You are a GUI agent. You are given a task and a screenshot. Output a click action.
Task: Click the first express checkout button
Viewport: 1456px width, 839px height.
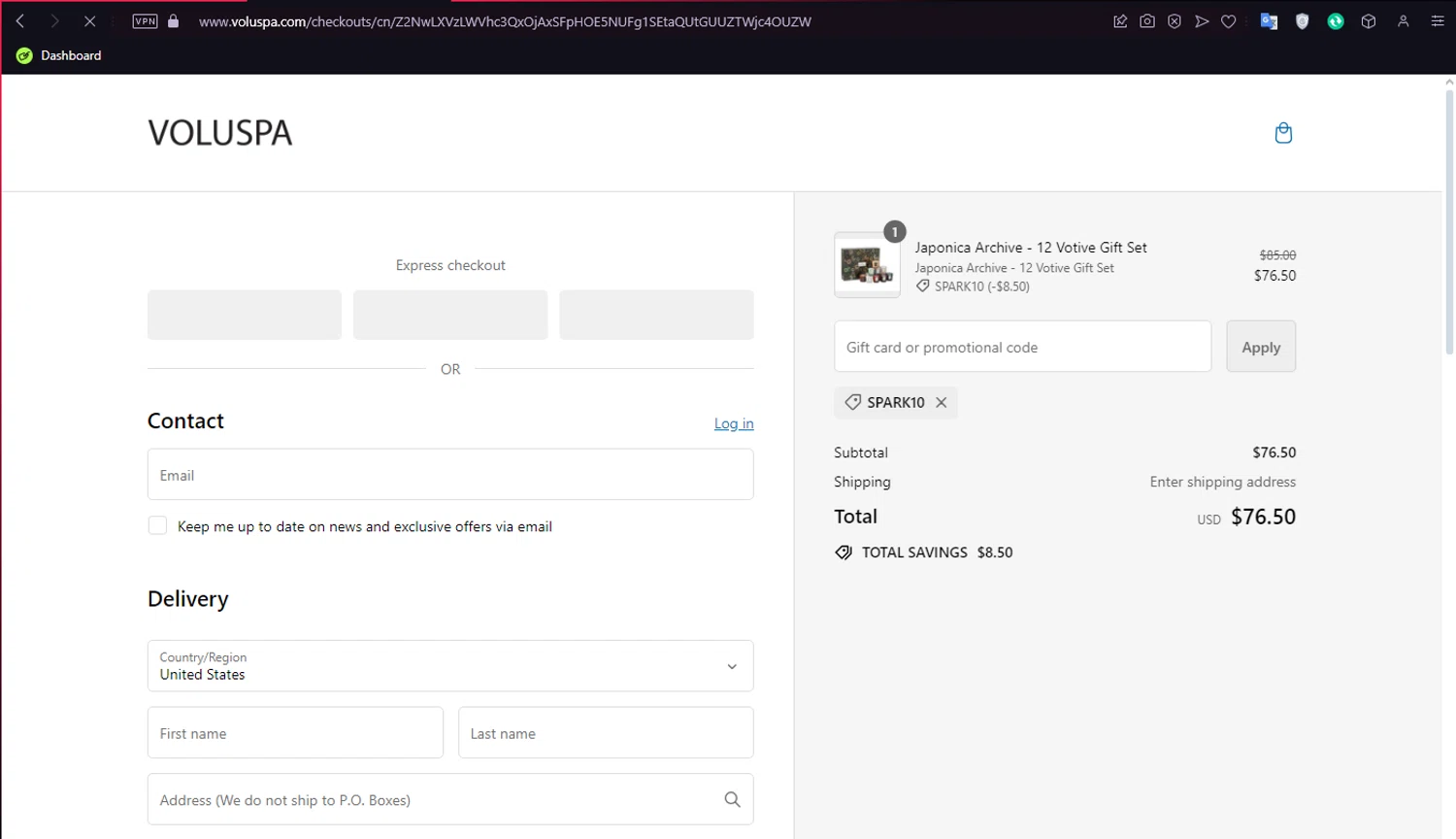pyautogui.click(x=245, y=315)
